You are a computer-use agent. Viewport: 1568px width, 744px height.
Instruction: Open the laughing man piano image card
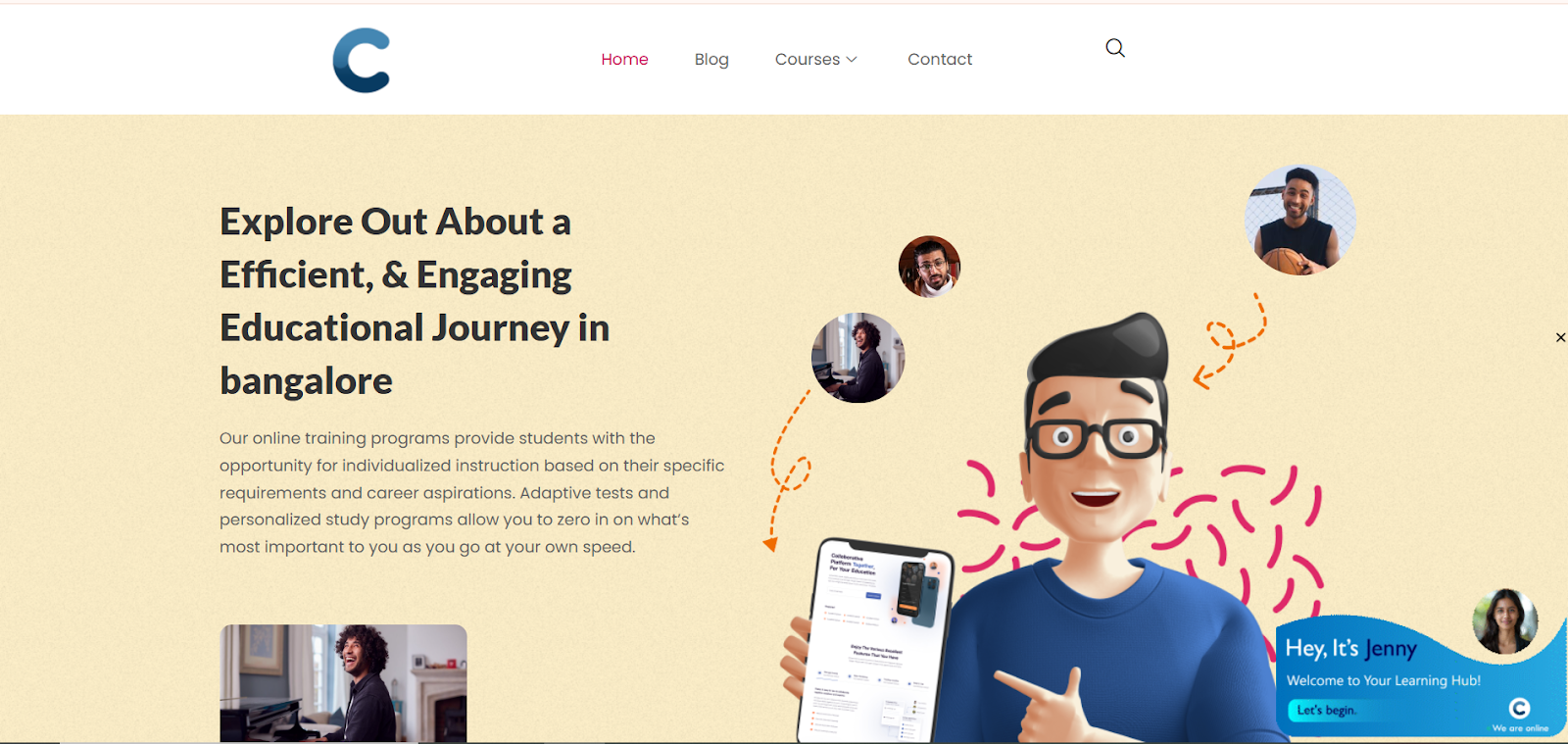click(343, 683)
